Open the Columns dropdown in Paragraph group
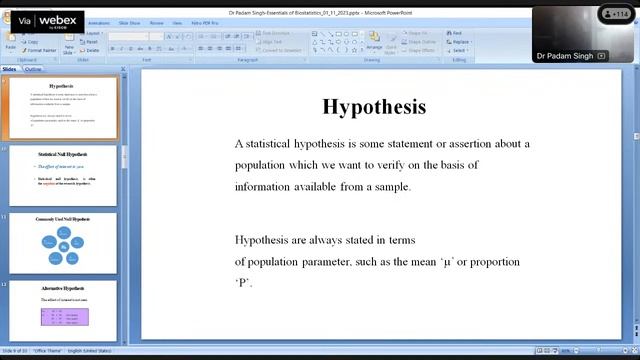640x360 pixels. 239,49
